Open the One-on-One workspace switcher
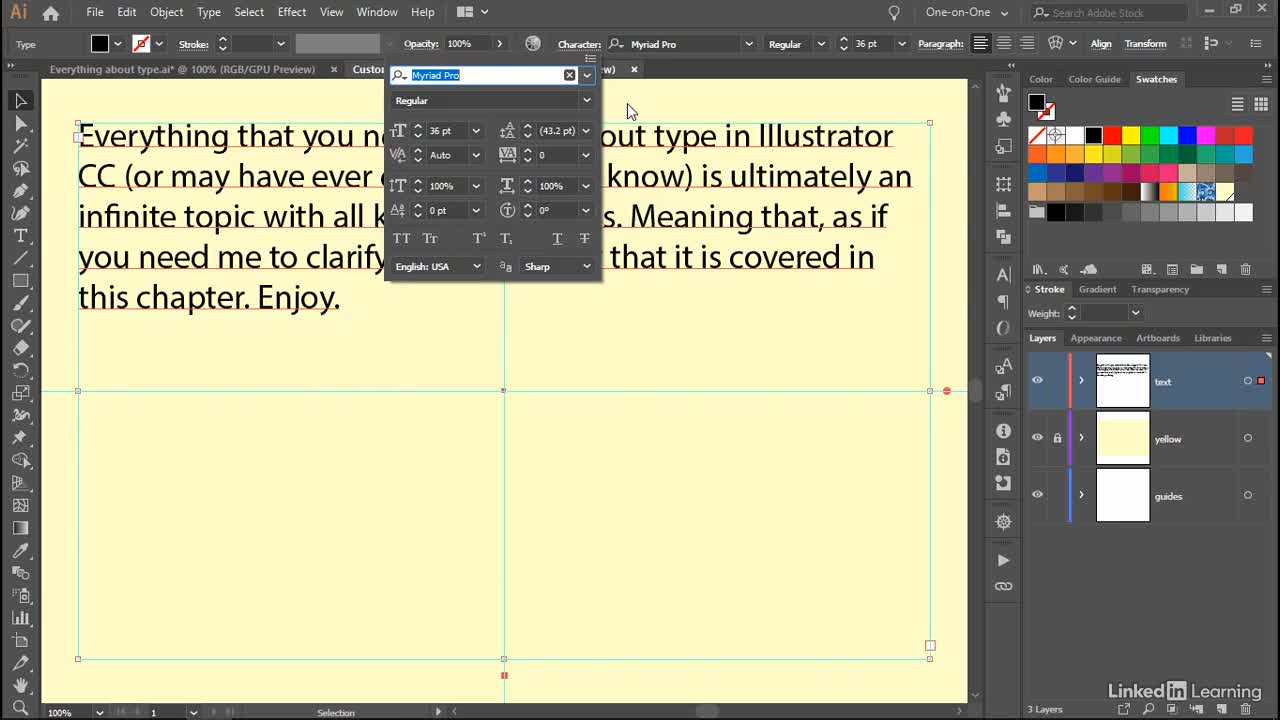Image resolution: width=1280 pixels, height=720 pixels. (966, 12)
